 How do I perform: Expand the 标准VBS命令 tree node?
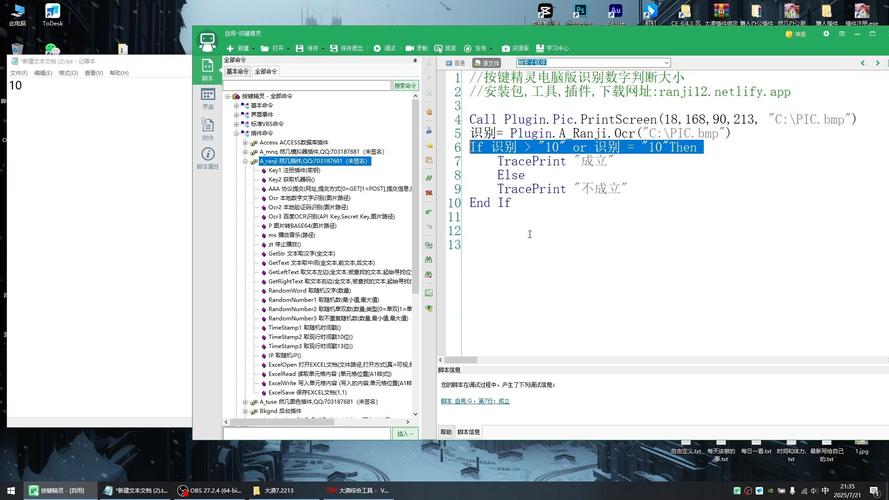236,124
